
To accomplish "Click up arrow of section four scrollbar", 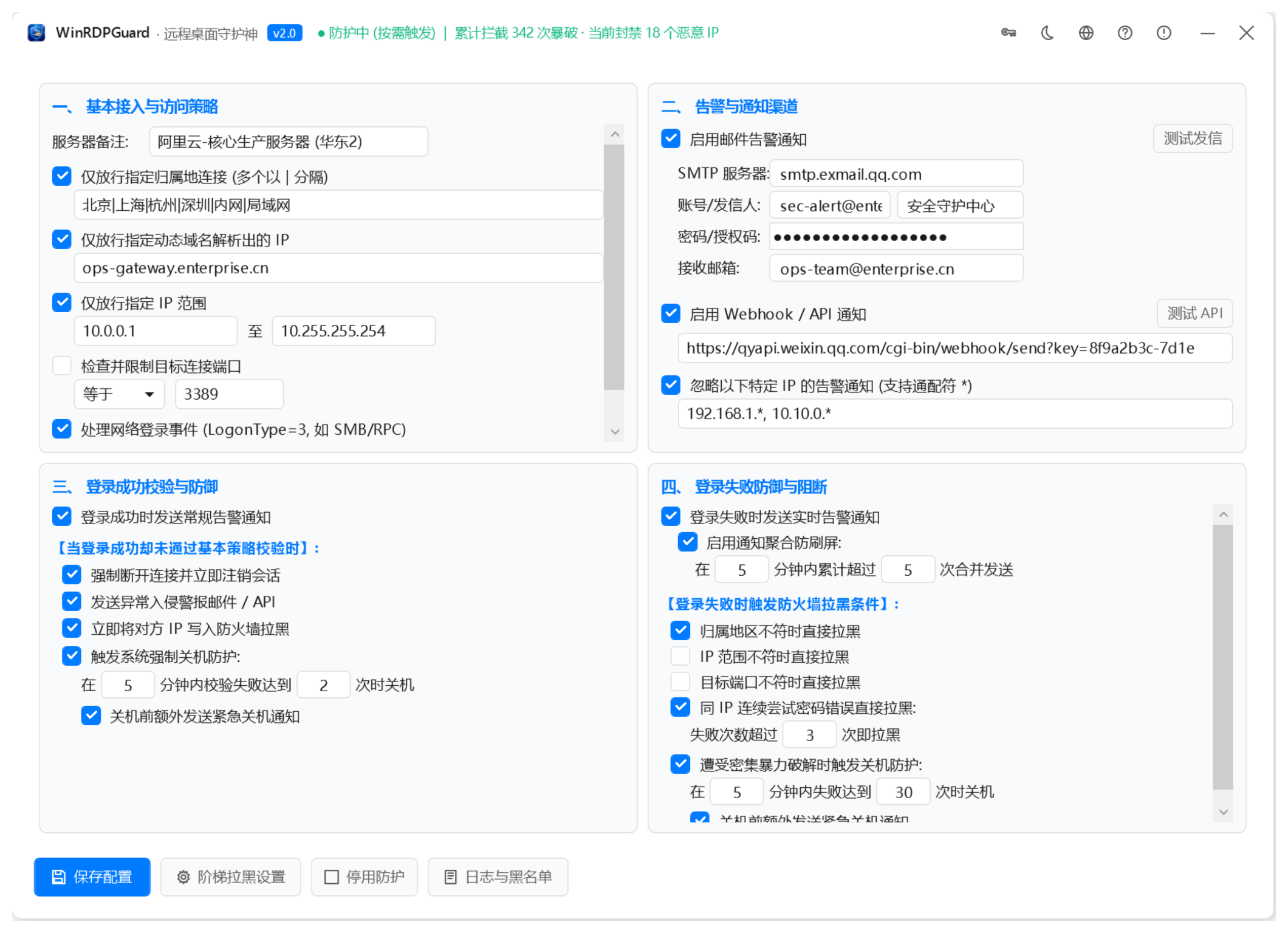I will (x=1223, y=514).
